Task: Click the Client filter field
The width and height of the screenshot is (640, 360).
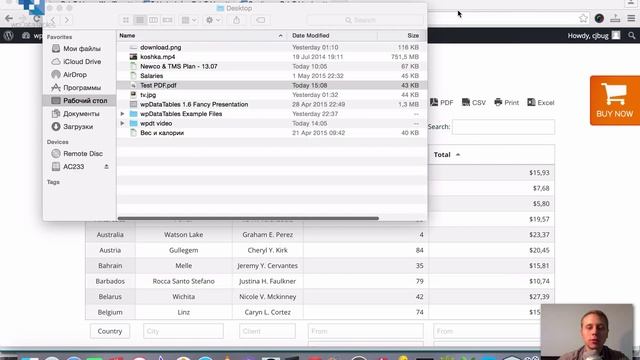Action: coord(267,331)
